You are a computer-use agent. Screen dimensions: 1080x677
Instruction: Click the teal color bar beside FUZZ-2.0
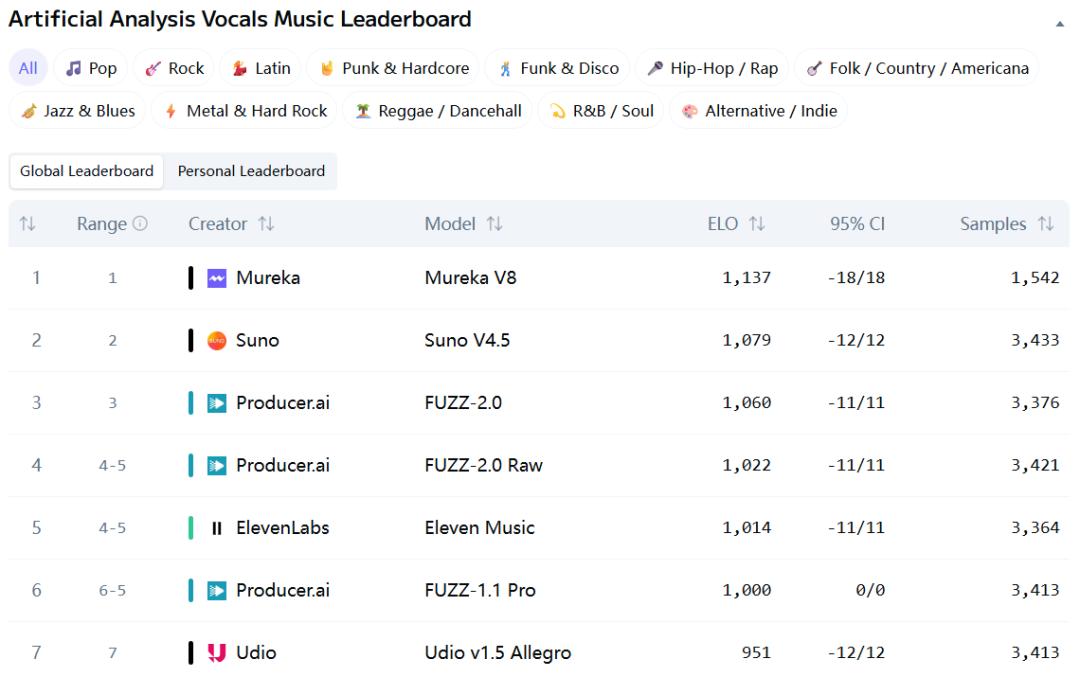(190, 403)
